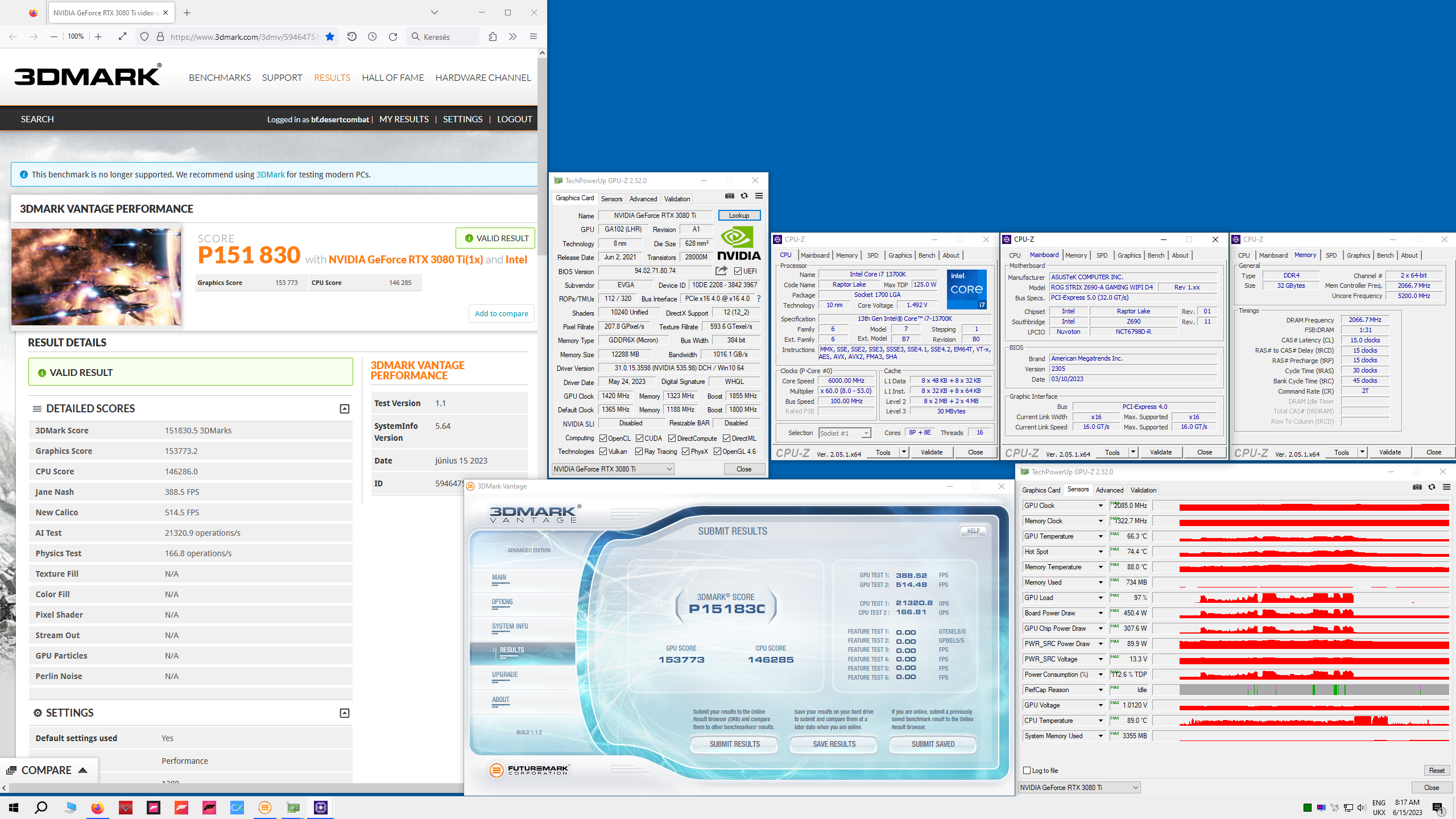The image size is (1456, 819).
Task: Switch to Advanced tab in GPU-Z Graphics Card window
Action: coord(643,199)
